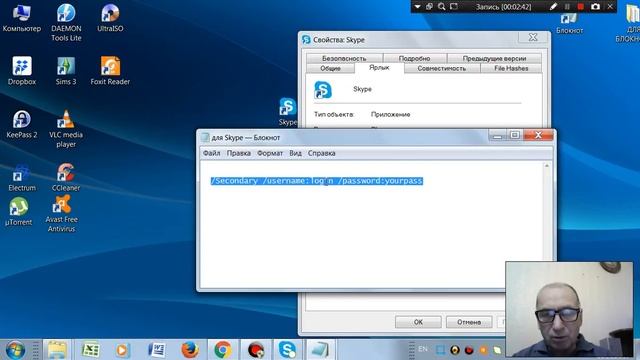640x360 pixels.
Task: Switch to the File Hashes tab
Action: 511,69
